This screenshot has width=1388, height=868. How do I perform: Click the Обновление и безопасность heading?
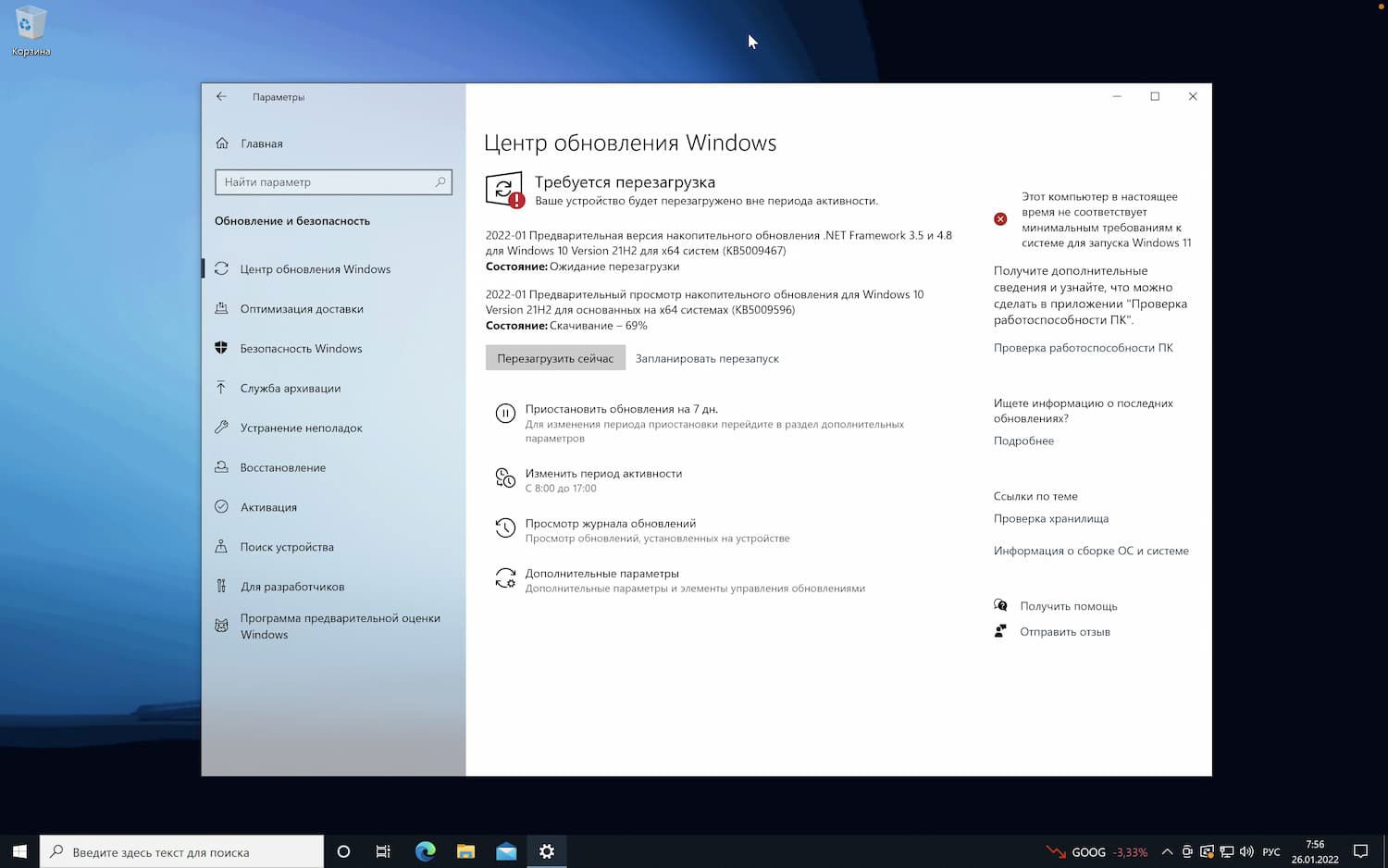click(292, 221)
